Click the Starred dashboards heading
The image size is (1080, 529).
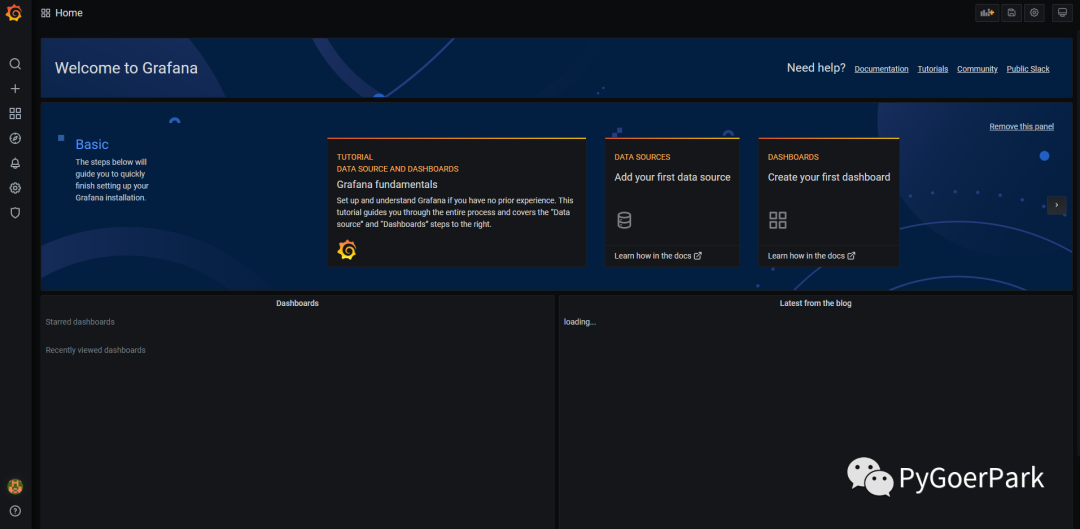(x=80, y=322)
